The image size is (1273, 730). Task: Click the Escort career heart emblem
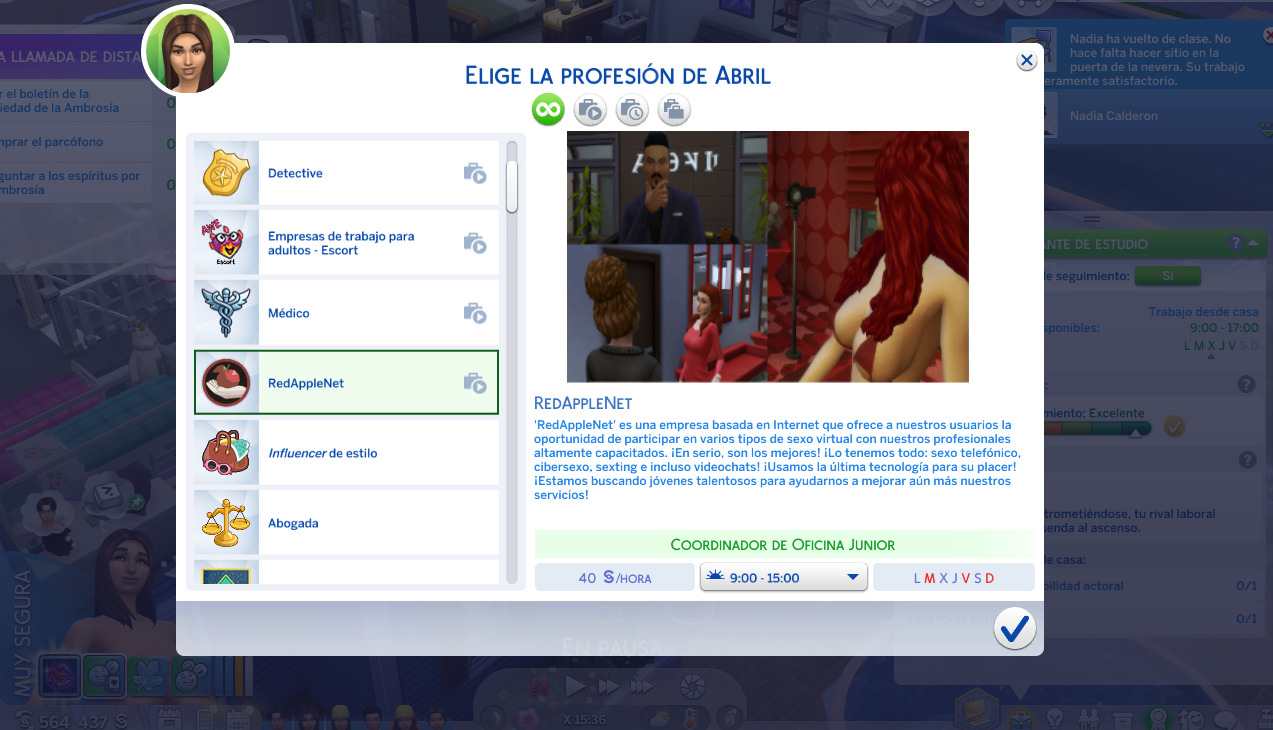pos(226,243)
